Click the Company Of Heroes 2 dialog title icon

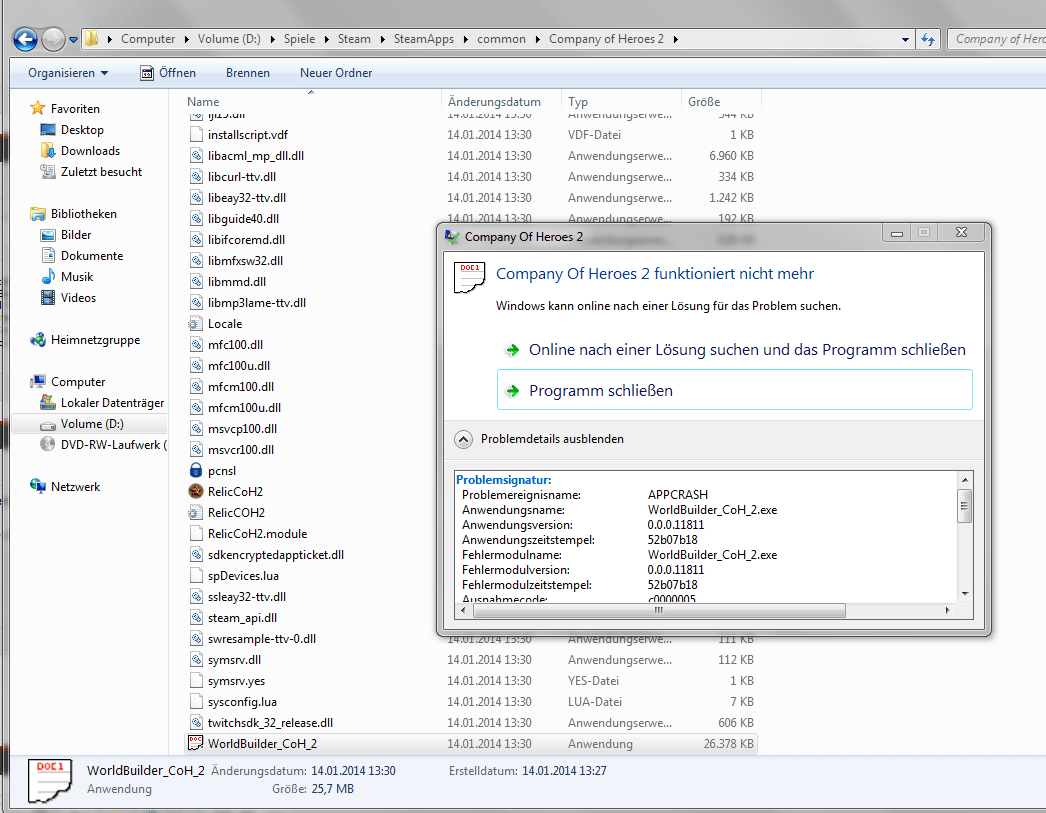tap(452, 237)
